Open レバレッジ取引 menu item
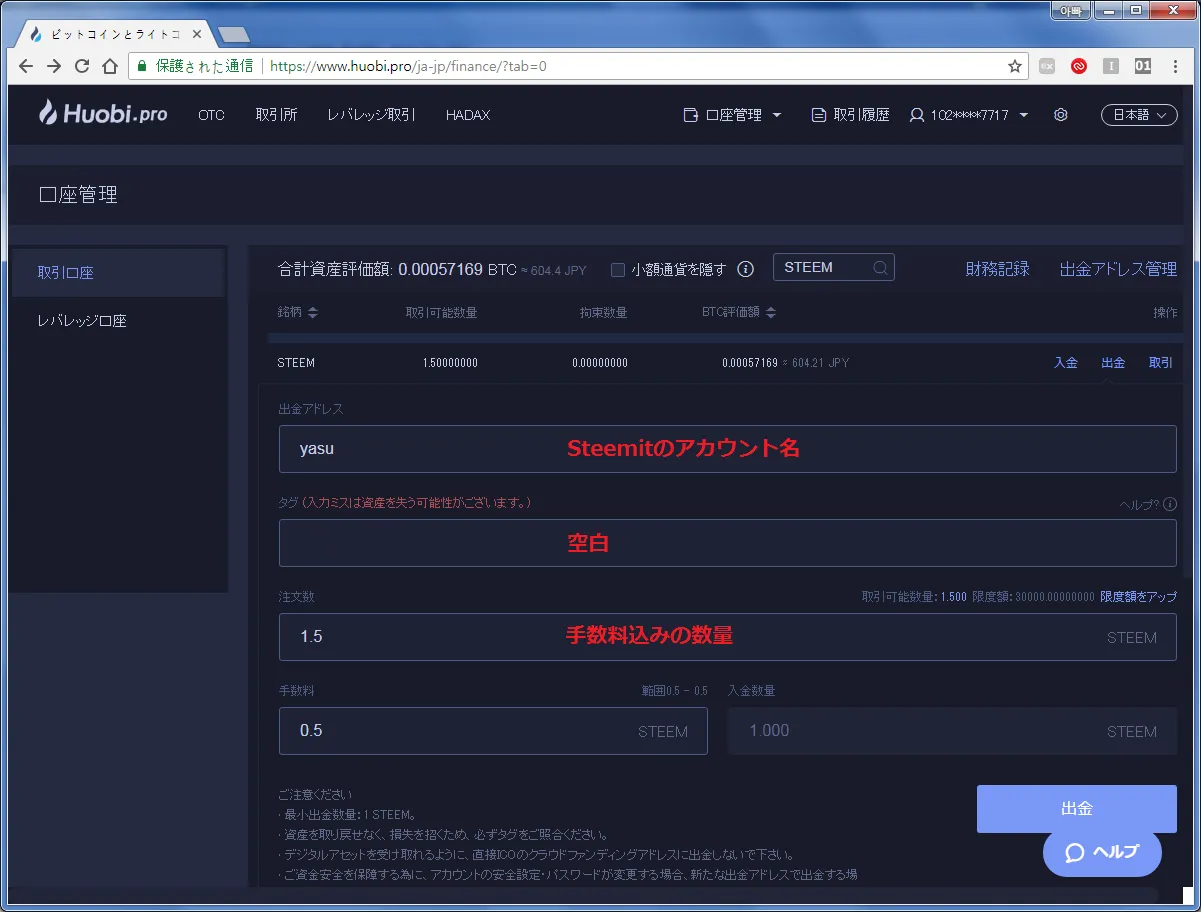Image resolution: width=1201 pixels, height=912 pixels. pyautogui.click(x=371, y=115)
